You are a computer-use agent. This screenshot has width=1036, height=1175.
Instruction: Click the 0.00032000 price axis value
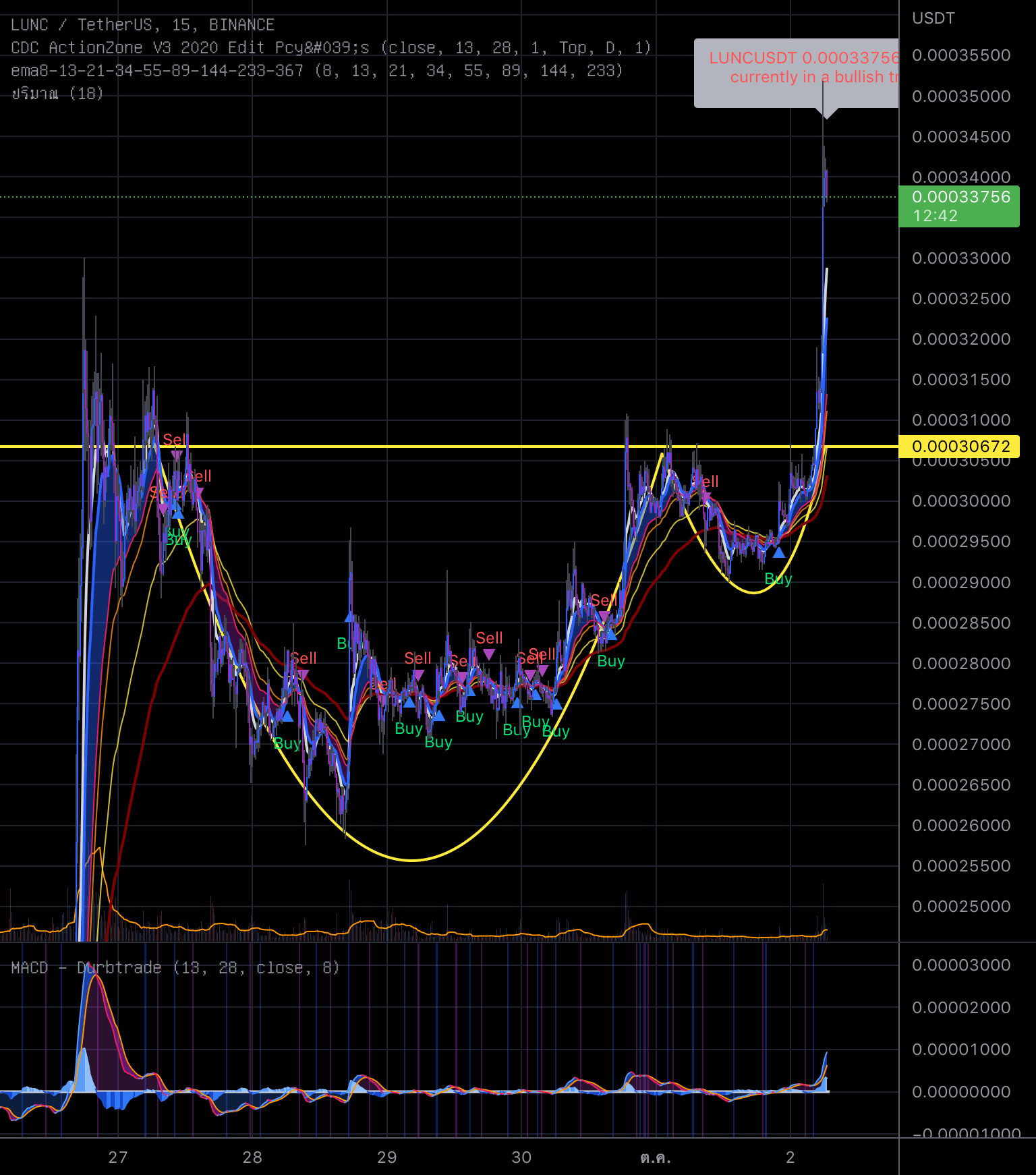[961, 339]
